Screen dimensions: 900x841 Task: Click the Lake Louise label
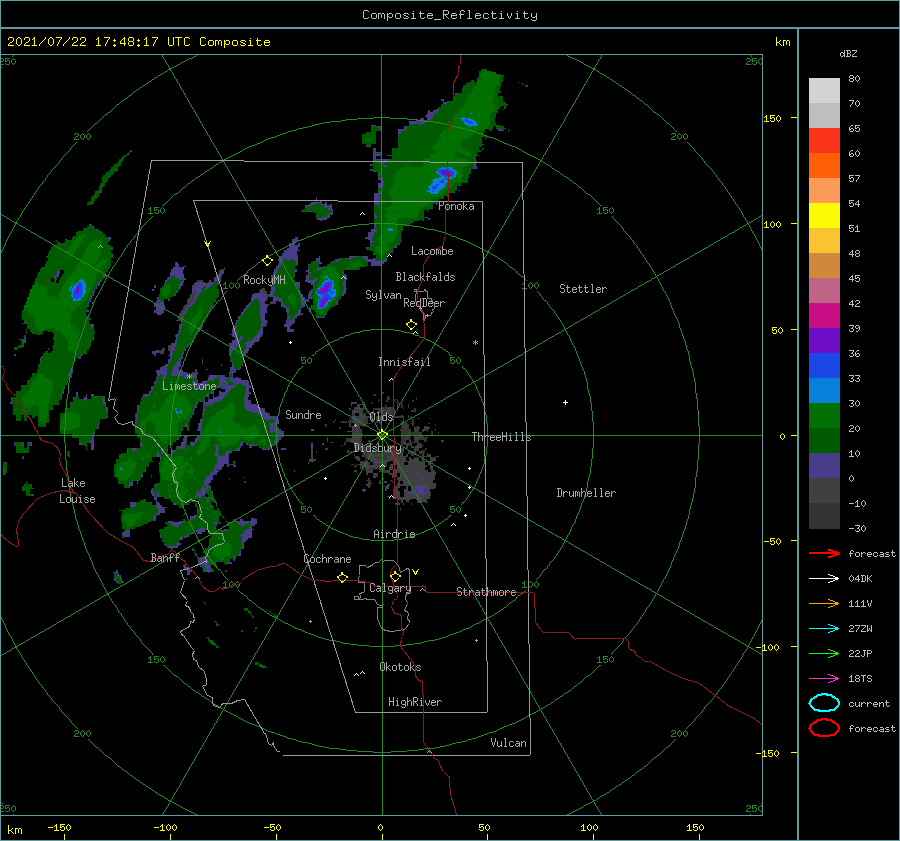click(x=78, y=491)
